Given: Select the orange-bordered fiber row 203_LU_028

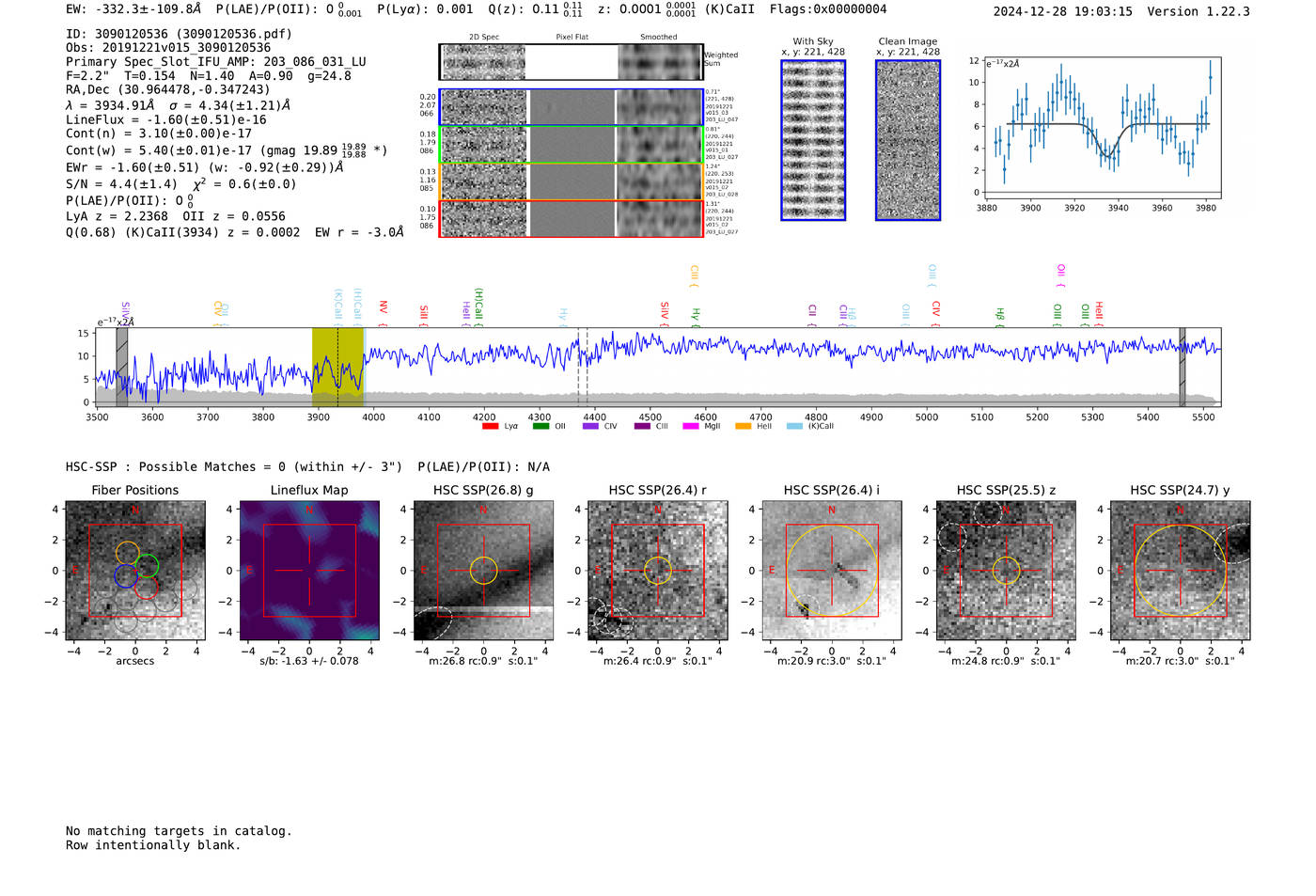Looking at the screenshot, I should pyautogui.click(x=571, y=181).
